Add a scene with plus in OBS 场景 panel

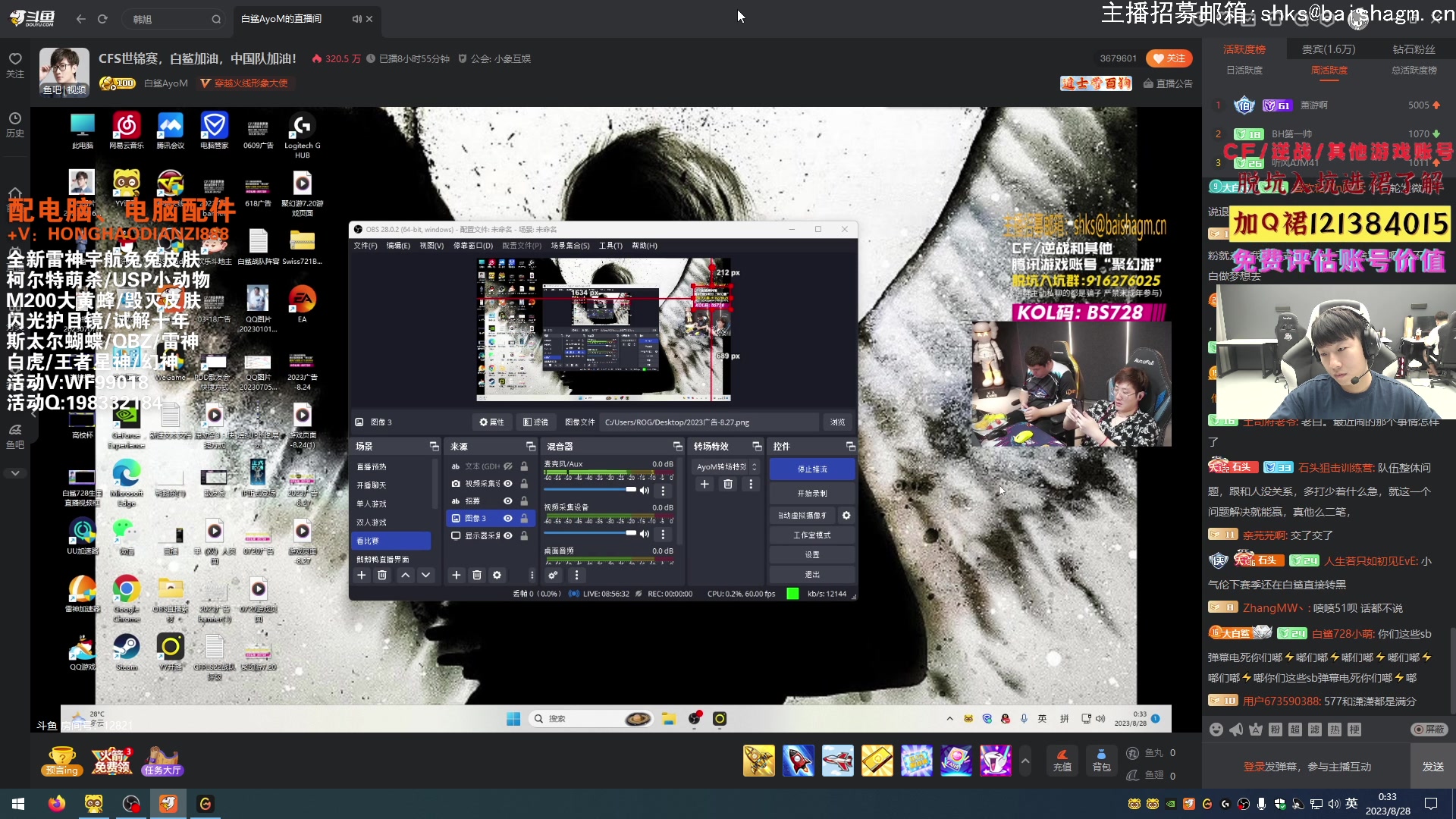[x=362, y=576]
